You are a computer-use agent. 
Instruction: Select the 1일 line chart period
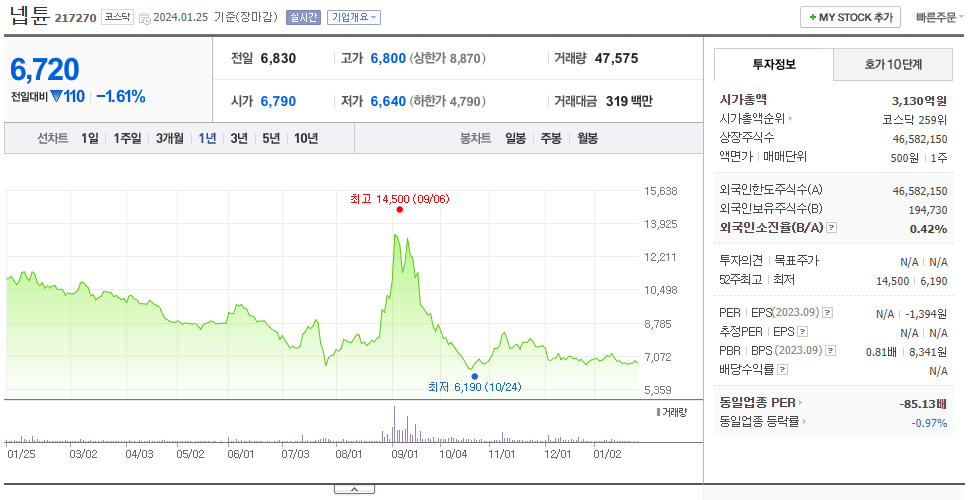pos(90,138)
